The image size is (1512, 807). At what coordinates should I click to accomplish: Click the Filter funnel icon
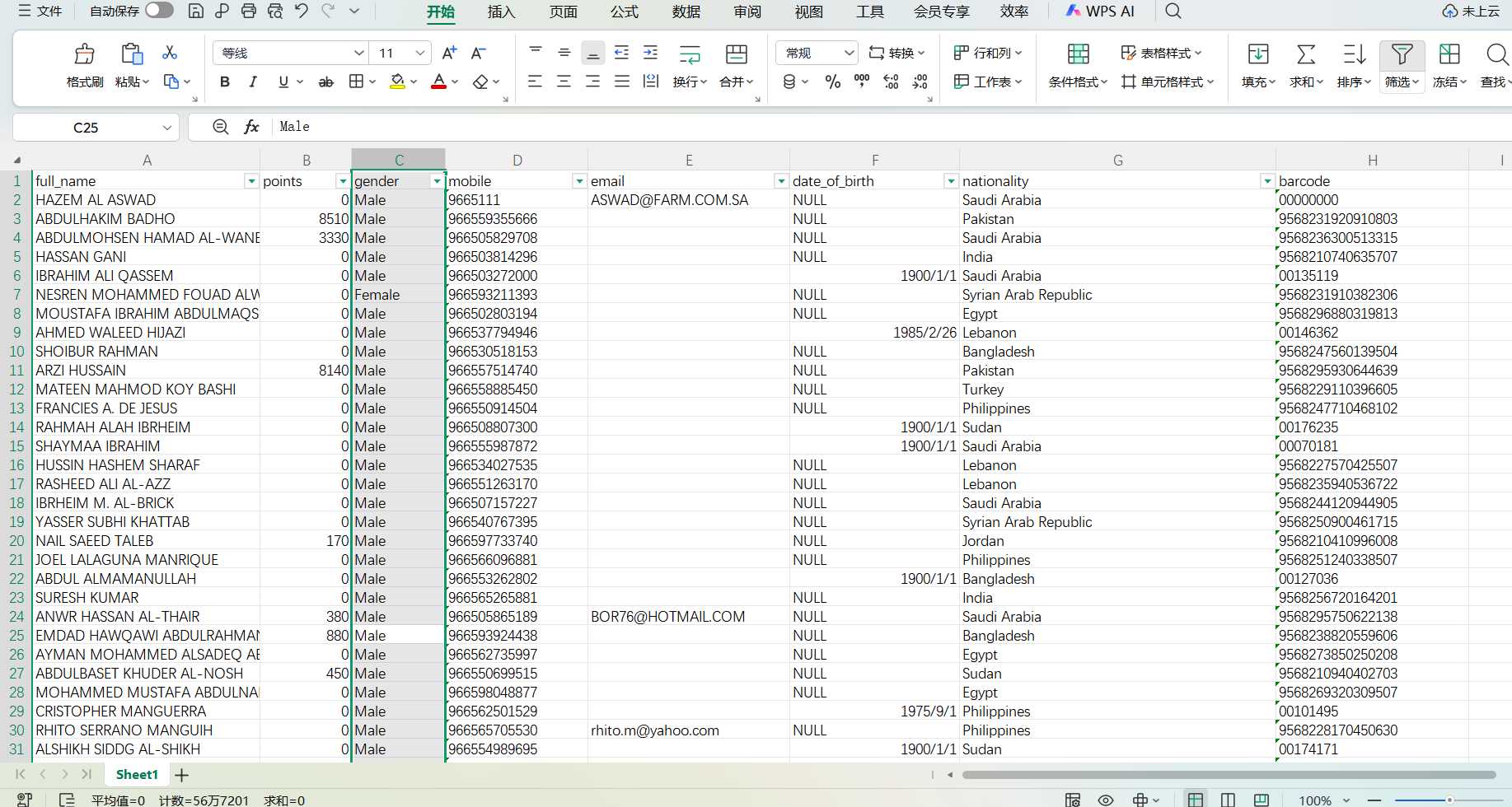pyautogui.click(x=1402, y=54)
